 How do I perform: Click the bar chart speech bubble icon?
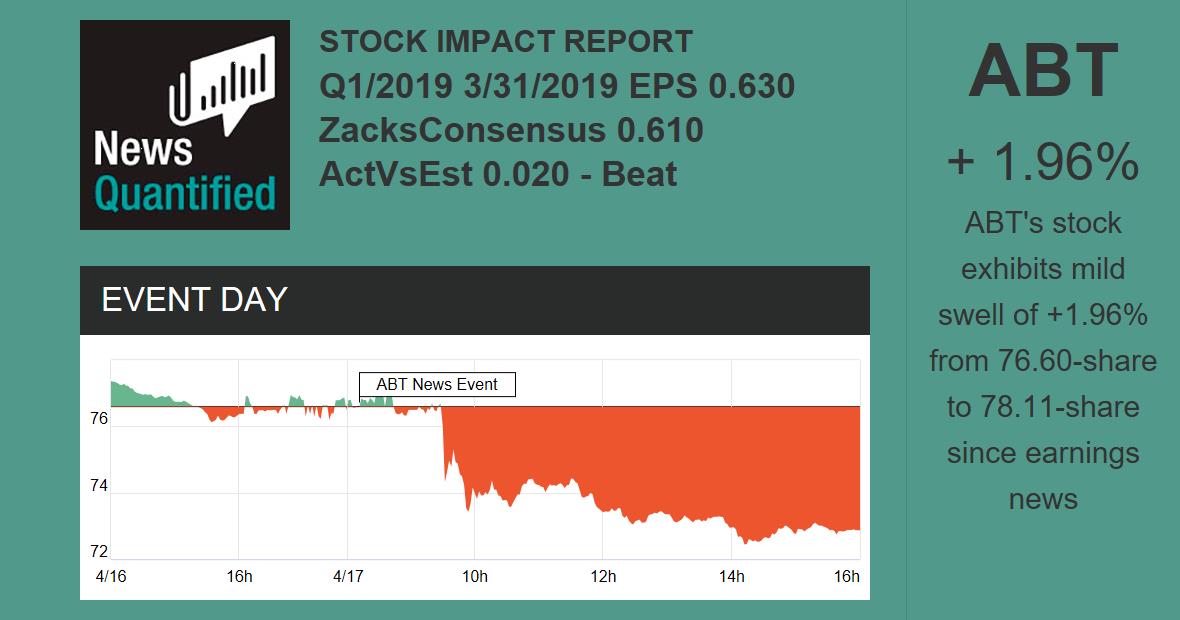(x=223, y=82)
